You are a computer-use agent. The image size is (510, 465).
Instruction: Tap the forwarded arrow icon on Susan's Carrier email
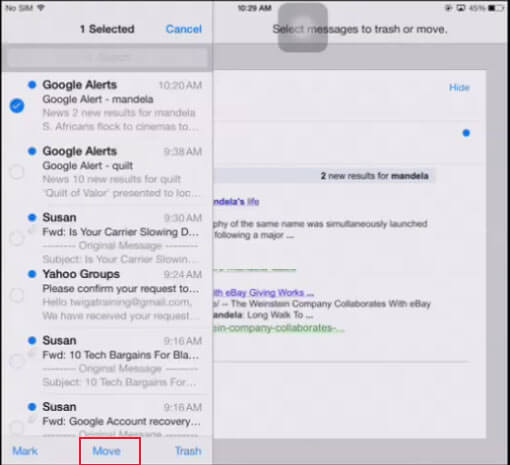pyautogui.click(x=32, y=230)
